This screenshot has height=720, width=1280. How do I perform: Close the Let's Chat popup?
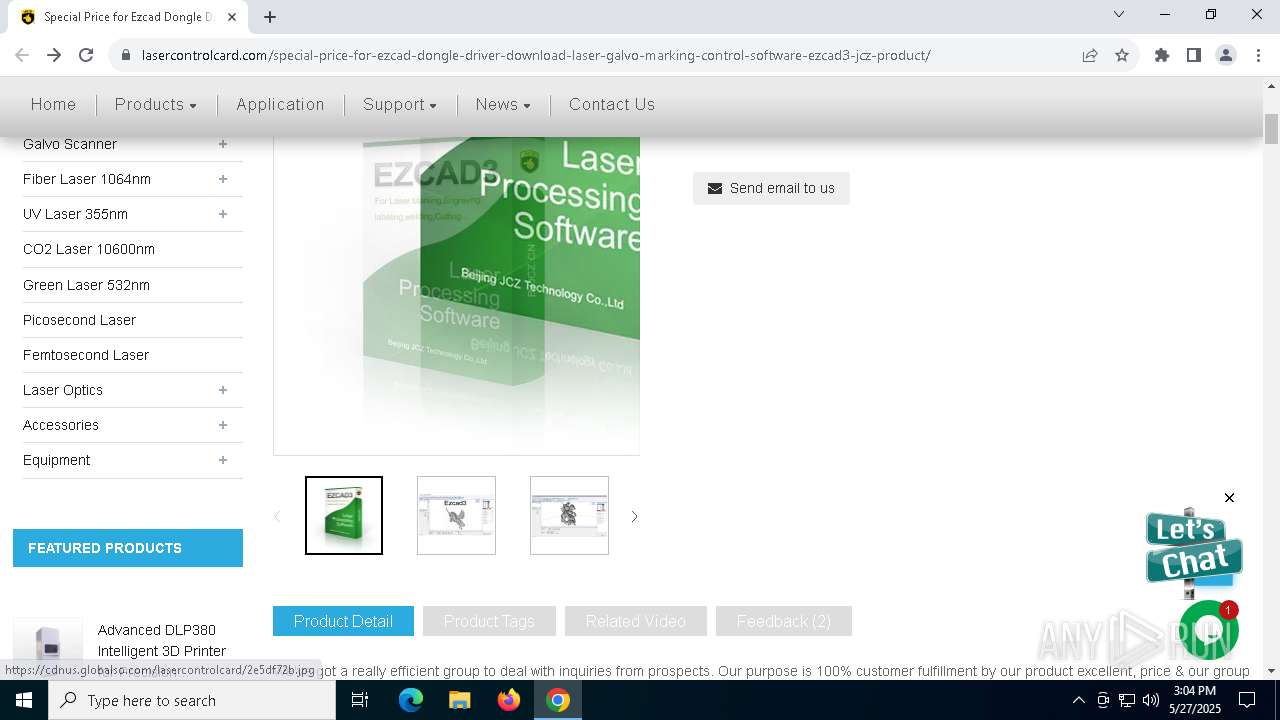[1229, 498]
